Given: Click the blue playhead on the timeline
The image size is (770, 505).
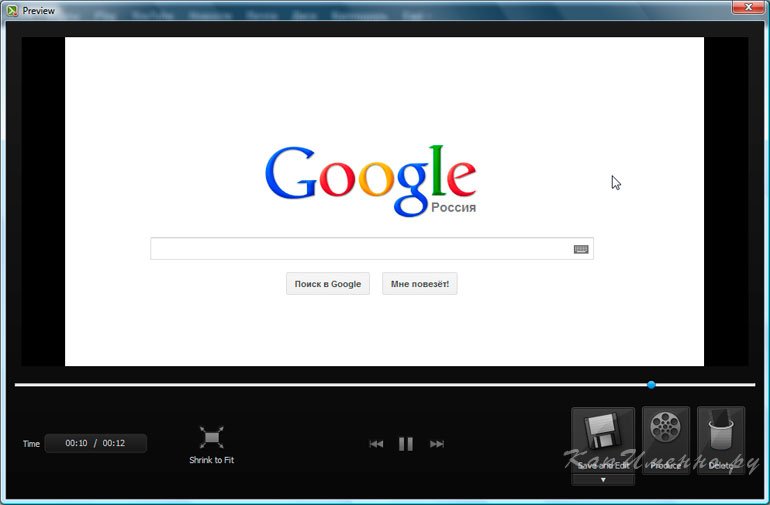Looking at the screenshot, I should pyautogui.click(x=651, y=385).
